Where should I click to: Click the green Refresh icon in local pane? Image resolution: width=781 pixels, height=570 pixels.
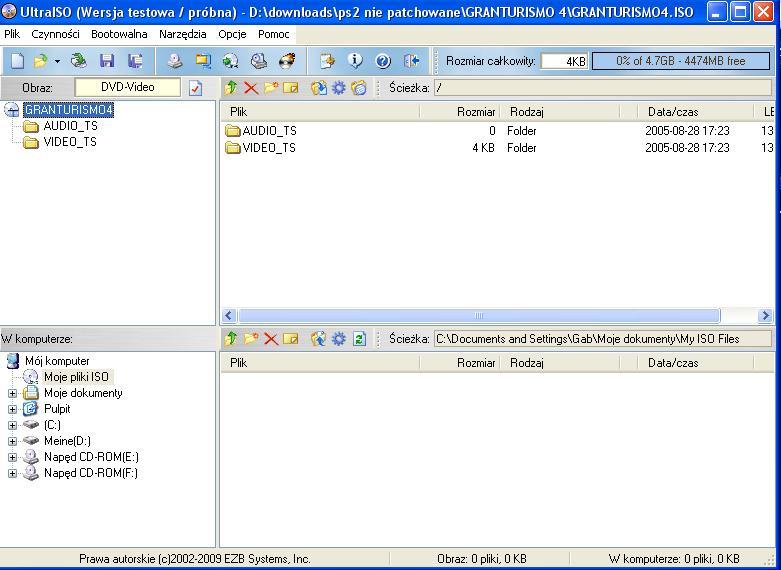(359, 339)
